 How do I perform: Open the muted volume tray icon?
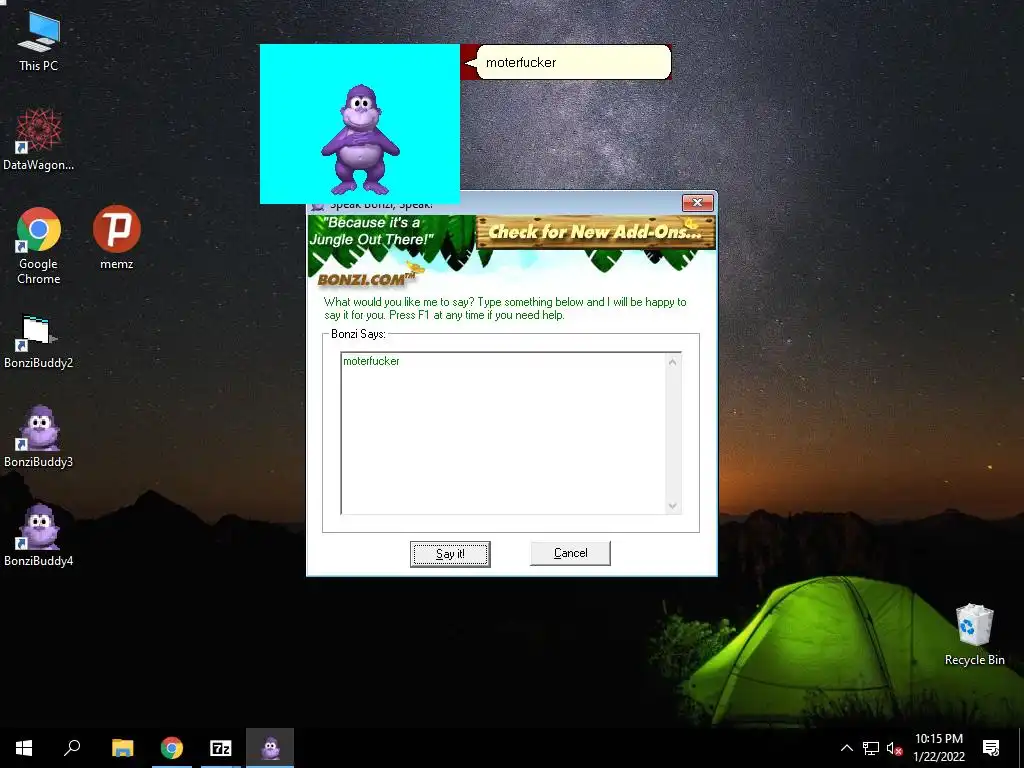pyautogui.click(x=894, y=748)
